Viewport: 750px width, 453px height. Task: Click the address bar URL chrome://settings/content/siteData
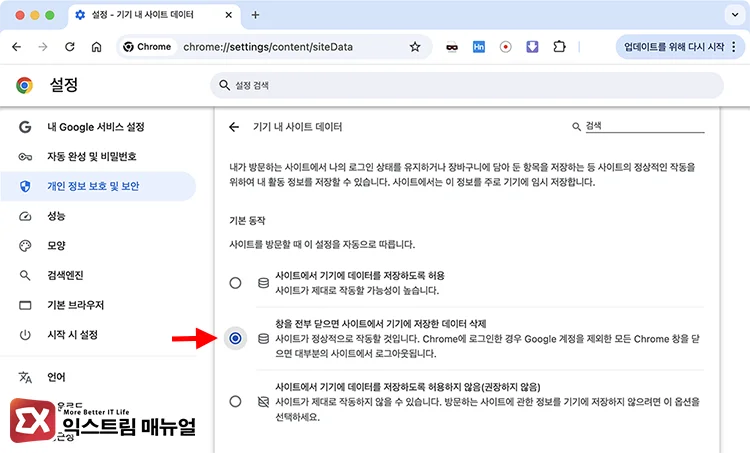[268, 47]
